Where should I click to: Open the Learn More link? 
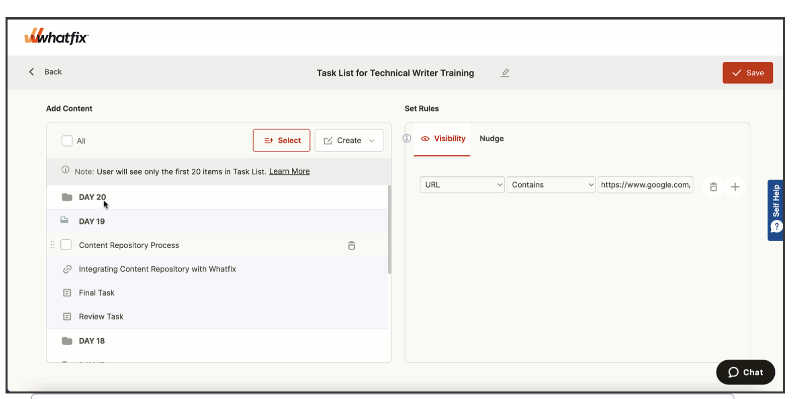click(289, 171)
